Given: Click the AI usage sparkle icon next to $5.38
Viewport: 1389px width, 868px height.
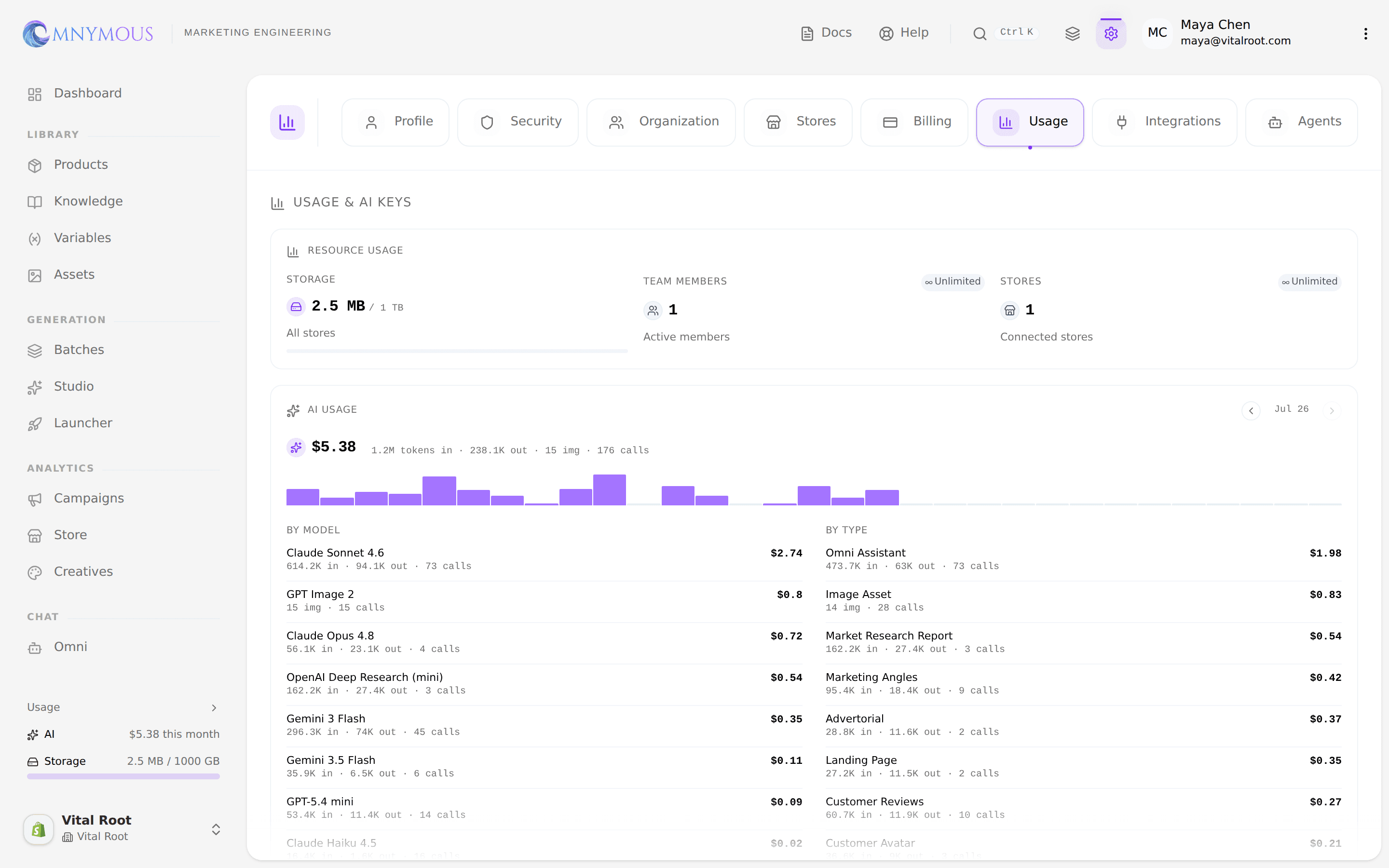Looking at the screenshot, I should point(296,447).
